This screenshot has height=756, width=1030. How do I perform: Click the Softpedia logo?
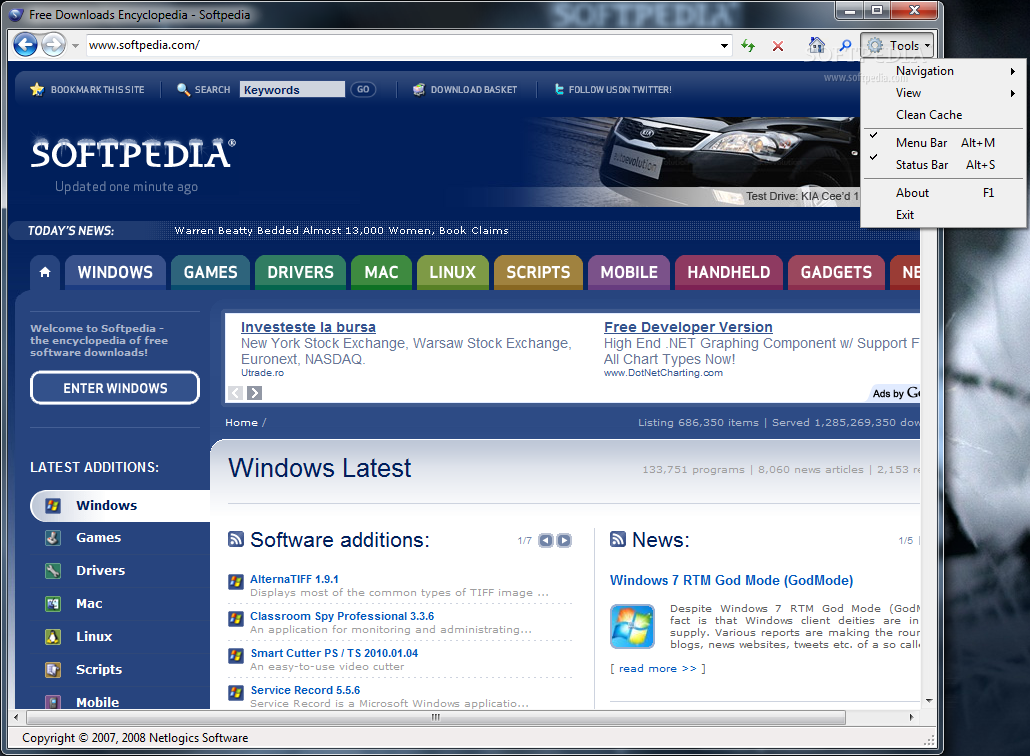tap(133, 153)
